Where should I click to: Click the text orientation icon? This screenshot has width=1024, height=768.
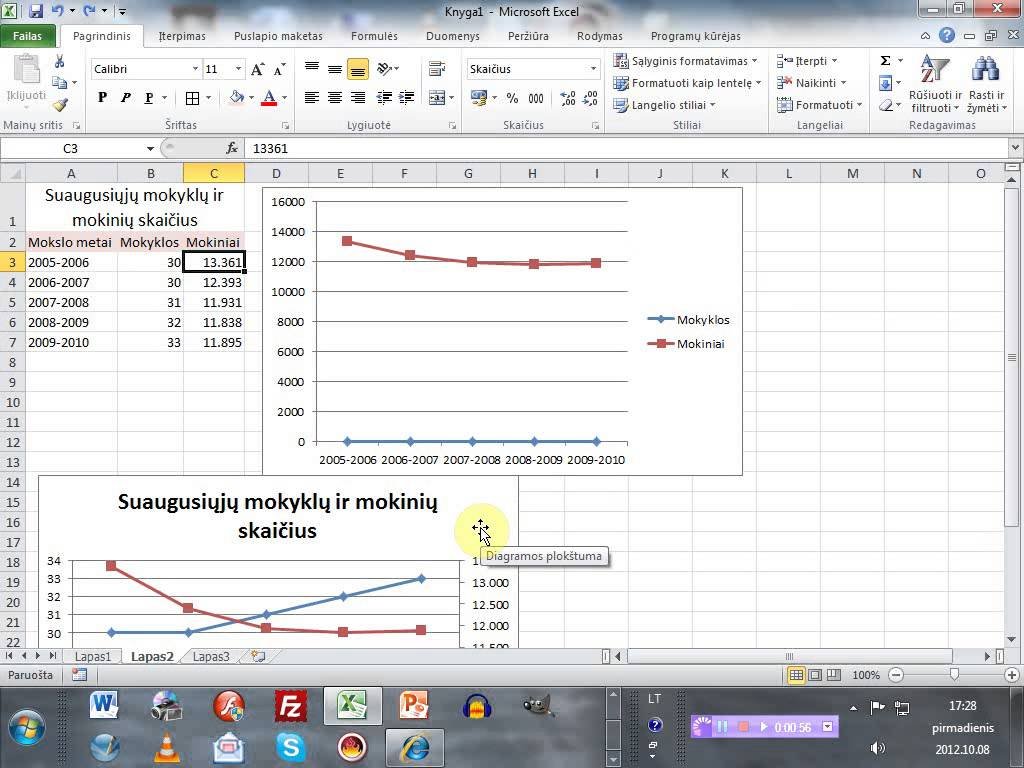click(385, 69)
